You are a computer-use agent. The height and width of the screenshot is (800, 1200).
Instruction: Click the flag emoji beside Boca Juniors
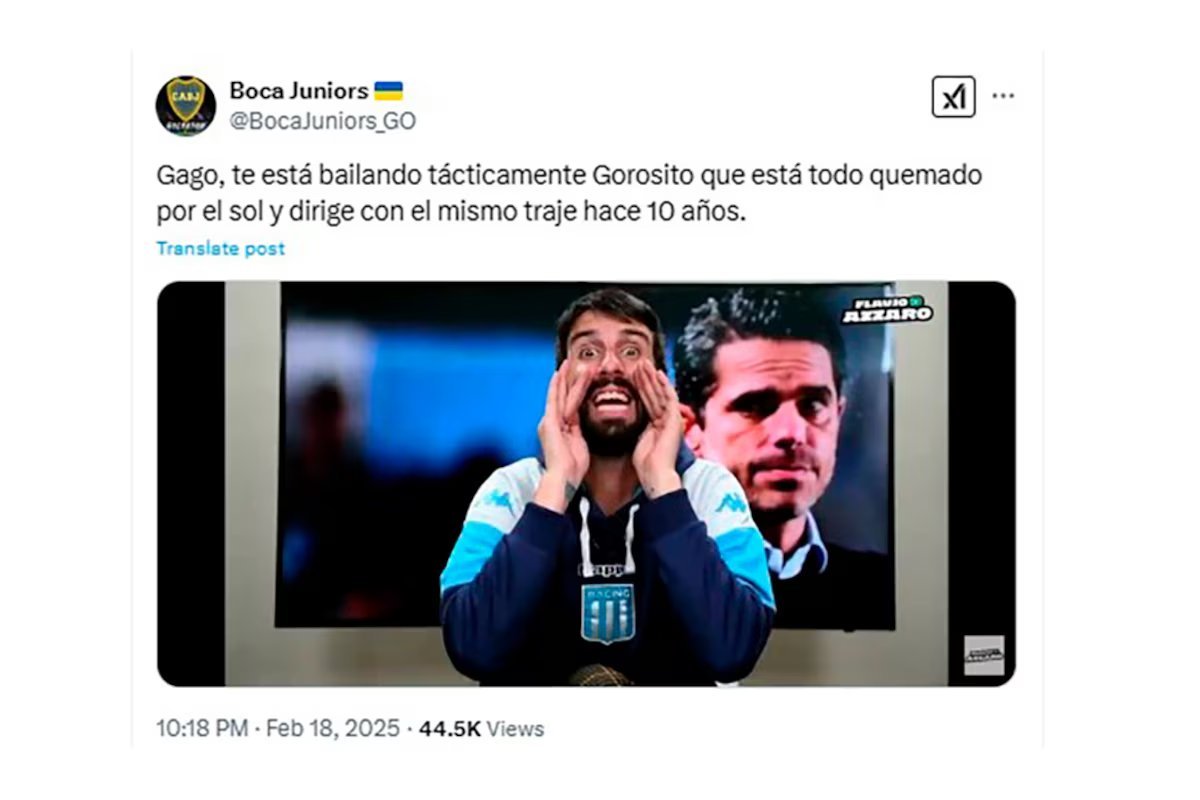[388, 91]
